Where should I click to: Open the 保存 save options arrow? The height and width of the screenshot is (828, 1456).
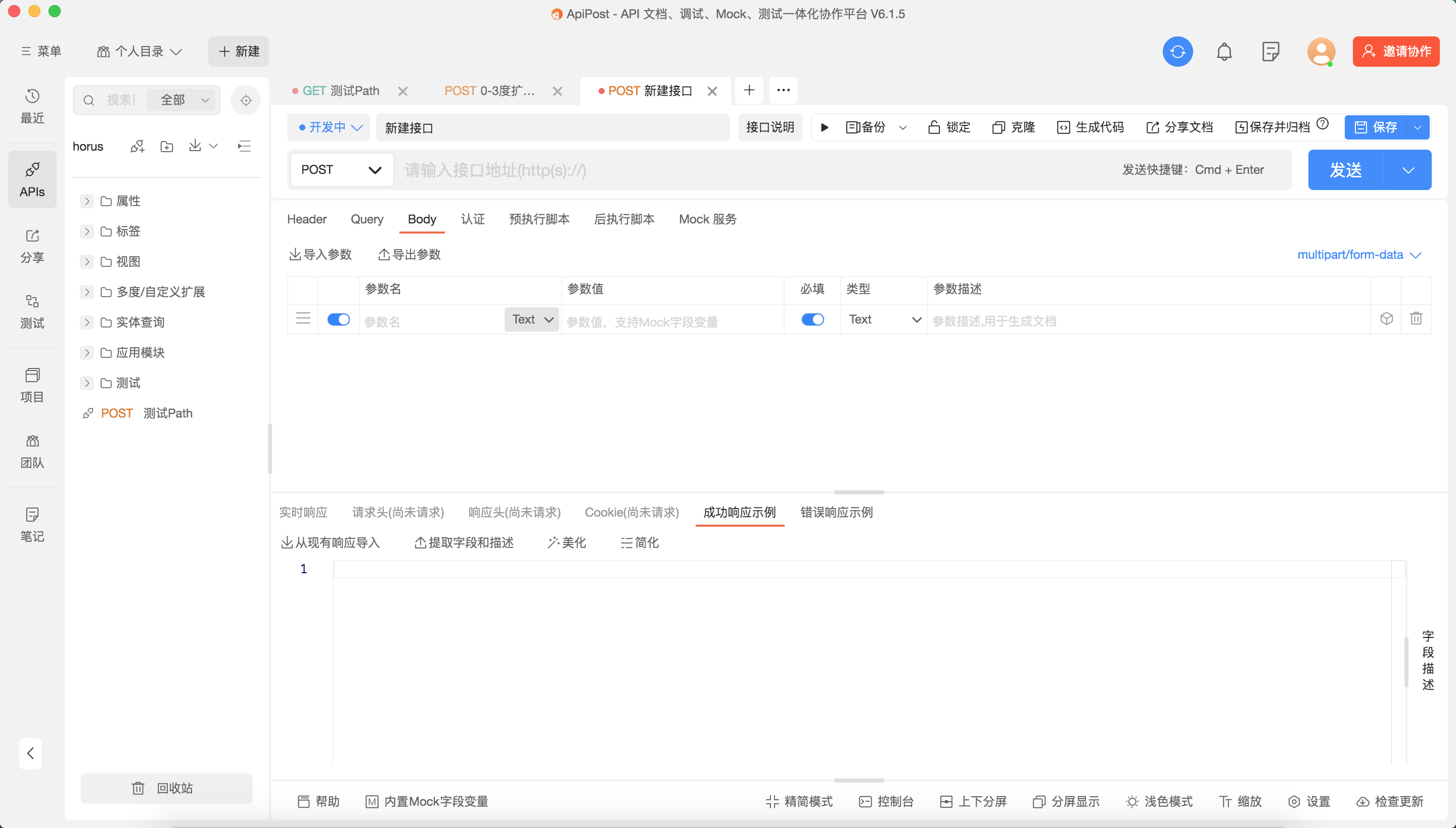(x=1418, y=127)
